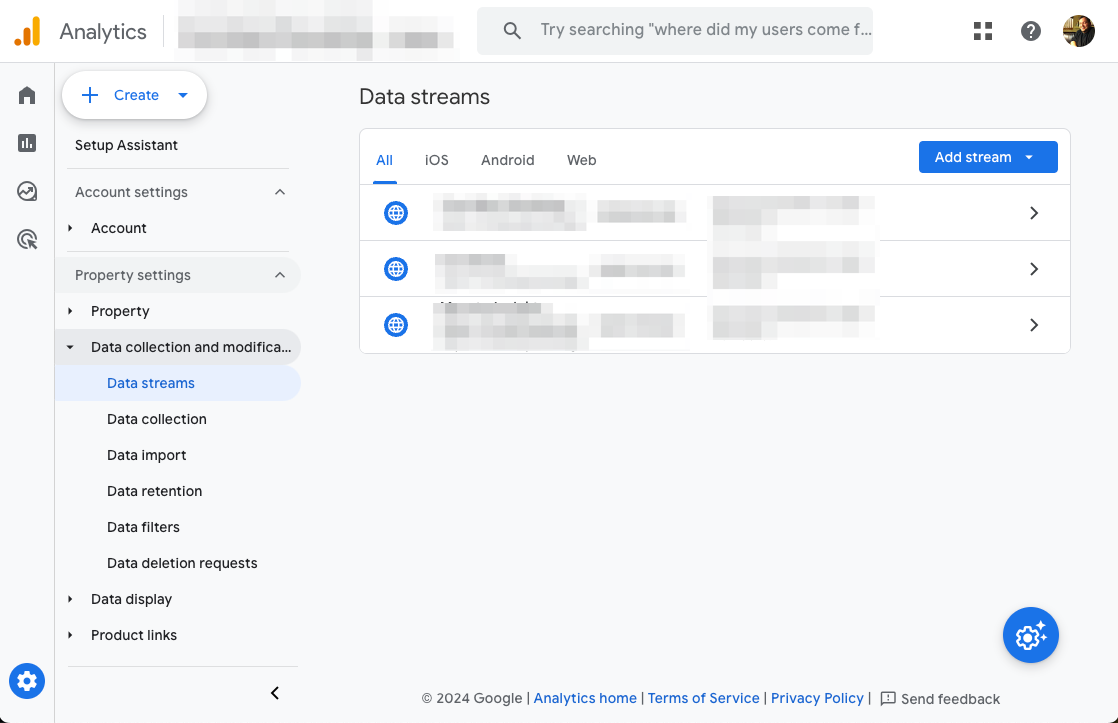
Task: Click the Analytics search input field
Action: [x=675, y=31]
